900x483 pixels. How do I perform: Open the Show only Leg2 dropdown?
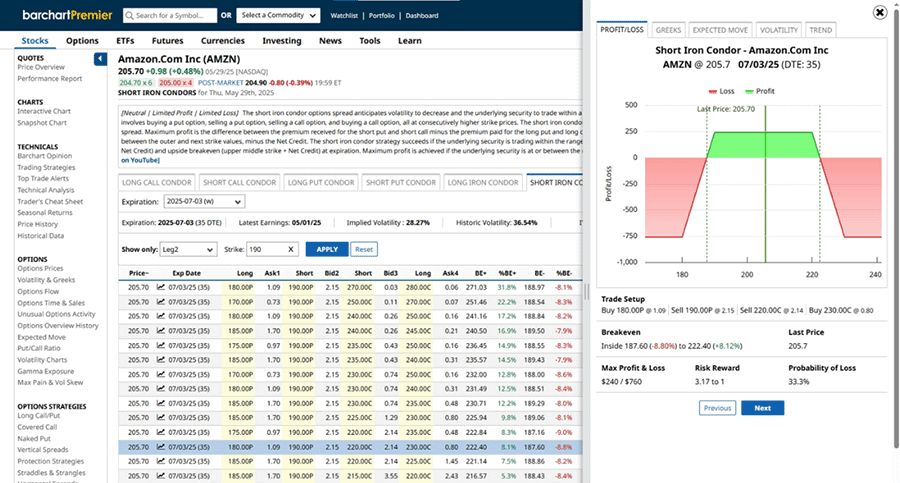pos(188,249)
